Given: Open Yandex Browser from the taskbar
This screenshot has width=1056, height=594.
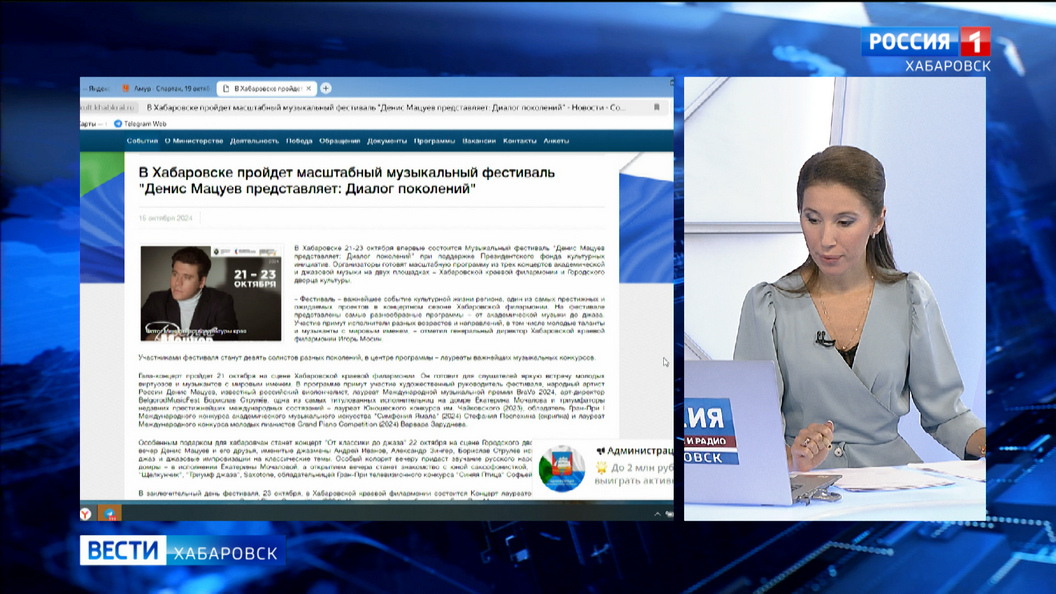Looking at the screenshot, I should point(86,514).
